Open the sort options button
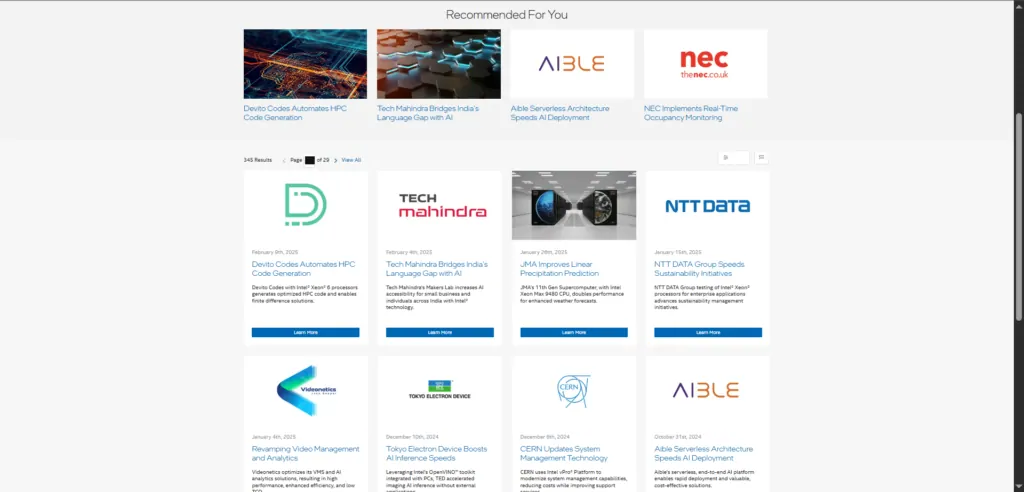 733,157
